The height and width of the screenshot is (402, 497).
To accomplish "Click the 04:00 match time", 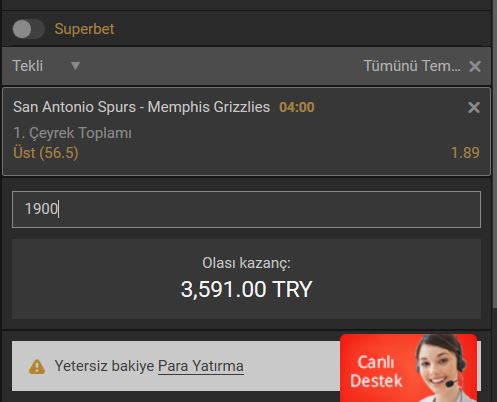I will 297,107.
